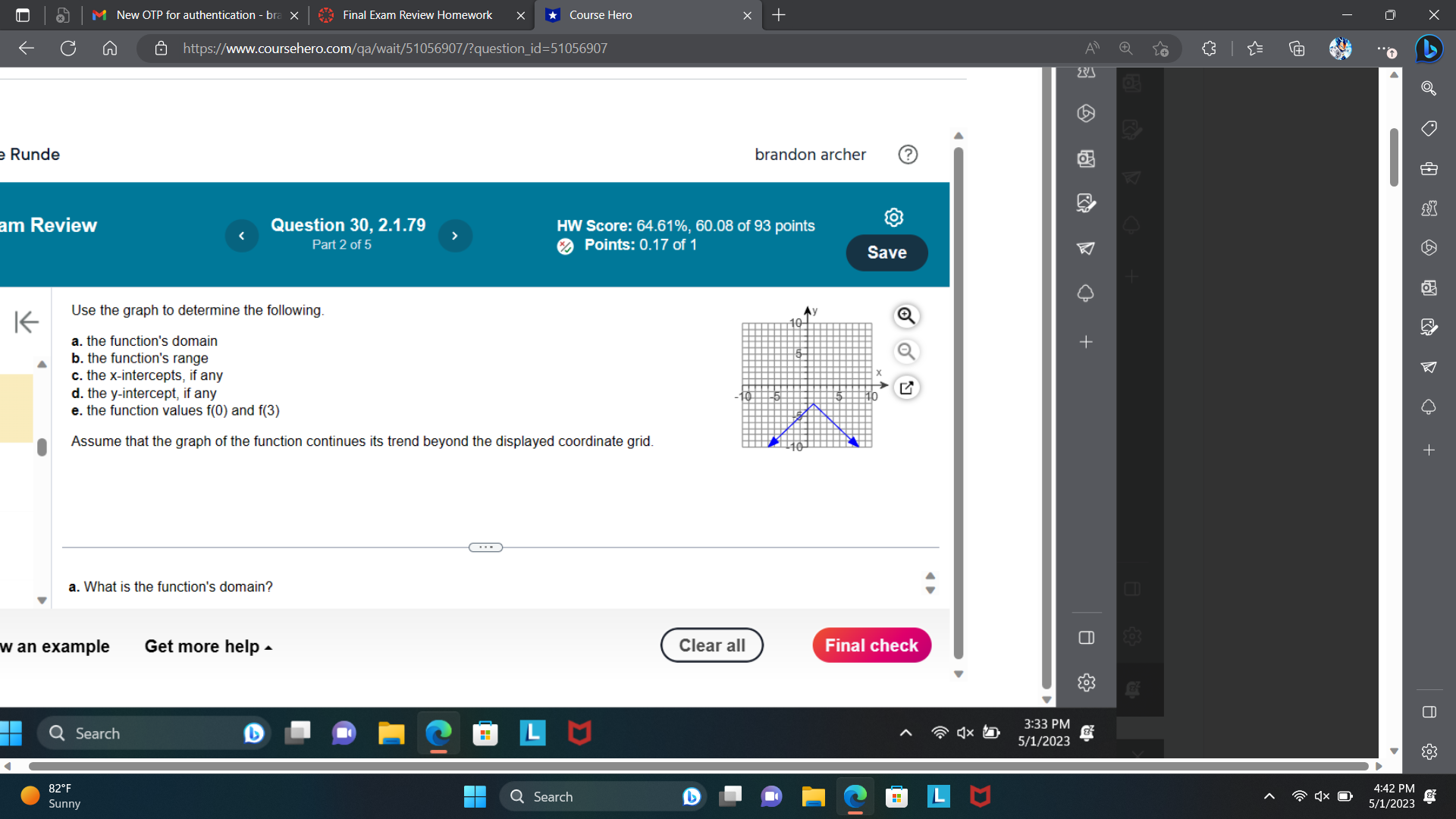Open the exam settings gear in the header
The height and width of the screenshot is (819, 1456).
[x=894, y=218]
